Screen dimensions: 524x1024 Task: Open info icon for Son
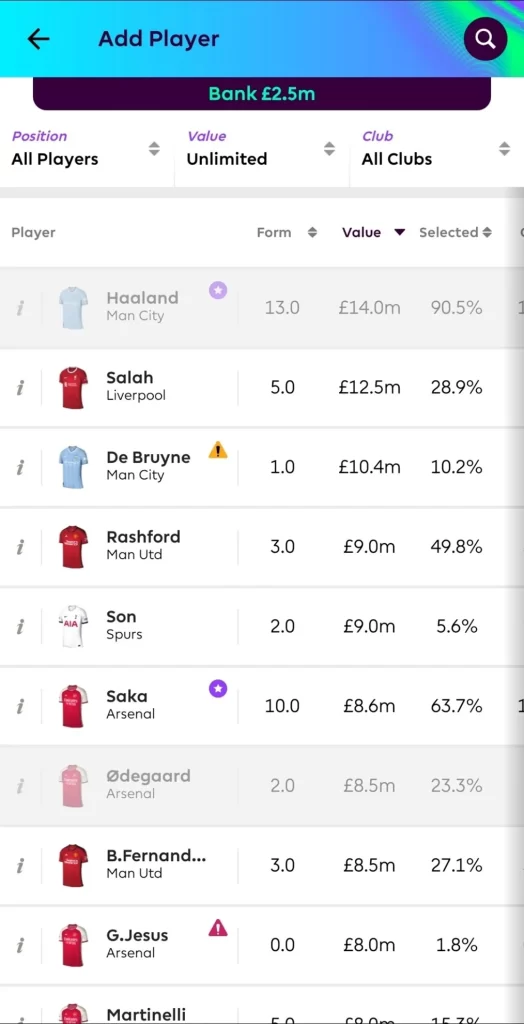coord(20,627)
